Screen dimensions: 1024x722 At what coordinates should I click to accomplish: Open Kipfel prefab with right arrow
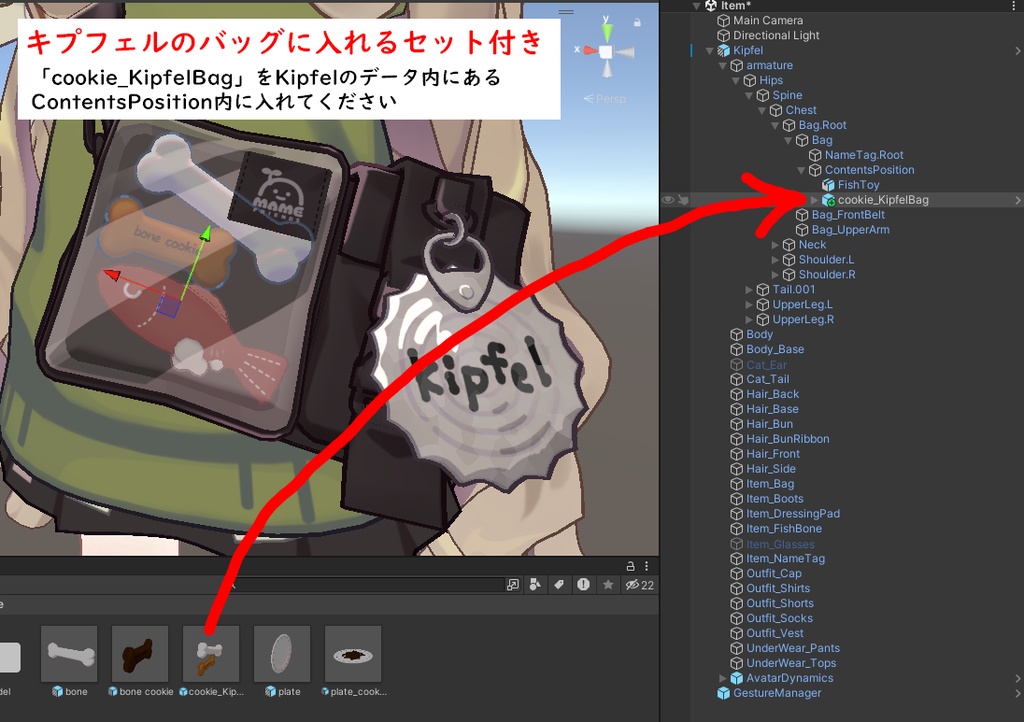[x=1017, y=50]
